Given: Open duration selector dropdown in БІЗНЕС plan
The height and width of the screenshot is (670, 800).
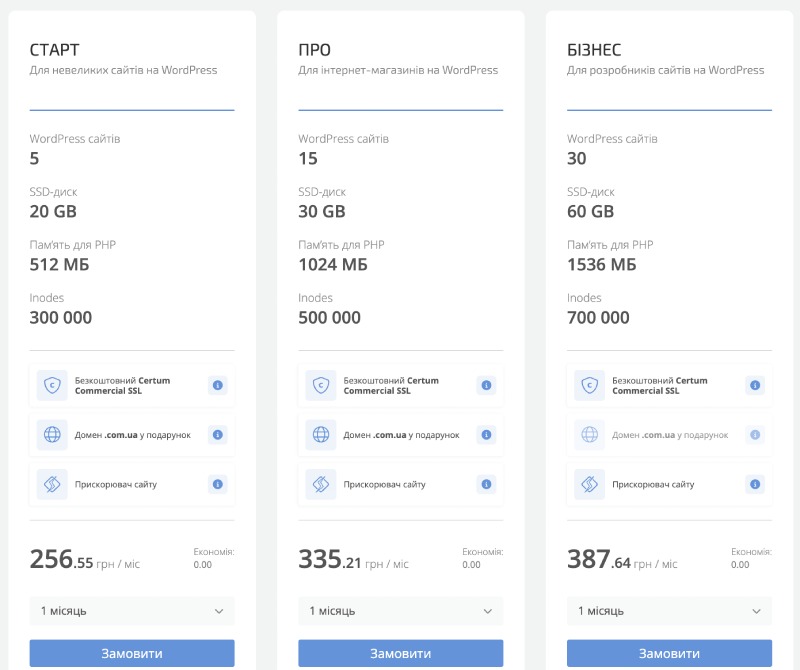Looking at the screenshot, I should tap(668, 610).
